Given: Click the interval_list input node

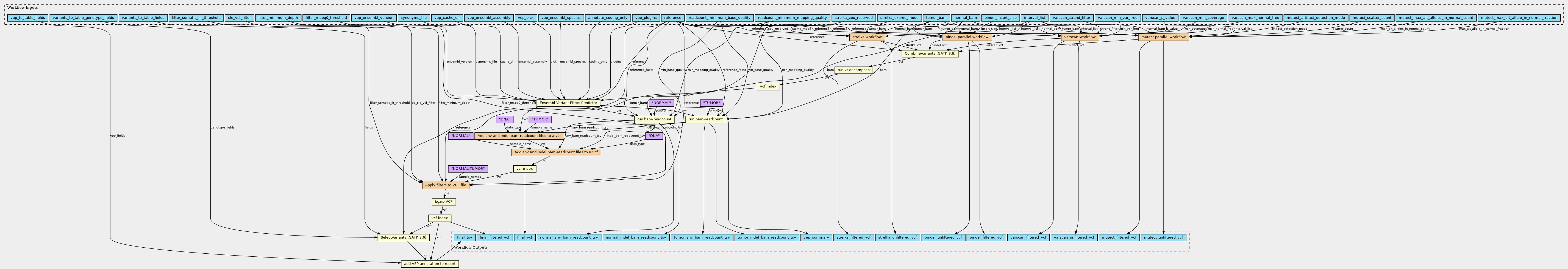Looking at the screenshot, I should tap(1035, 18).
